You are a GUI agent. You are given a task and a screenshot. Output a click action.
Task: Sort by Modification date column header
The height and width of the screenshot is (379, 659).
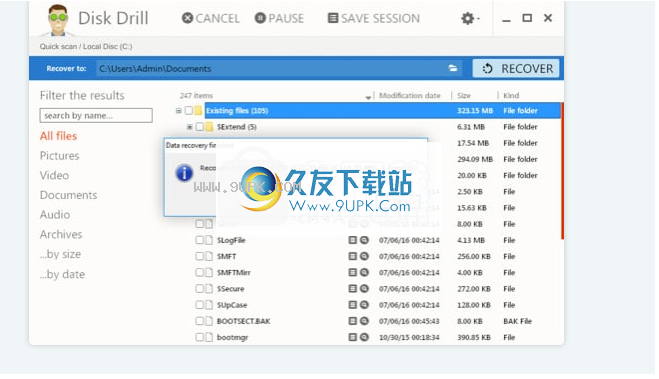point(410,95)
